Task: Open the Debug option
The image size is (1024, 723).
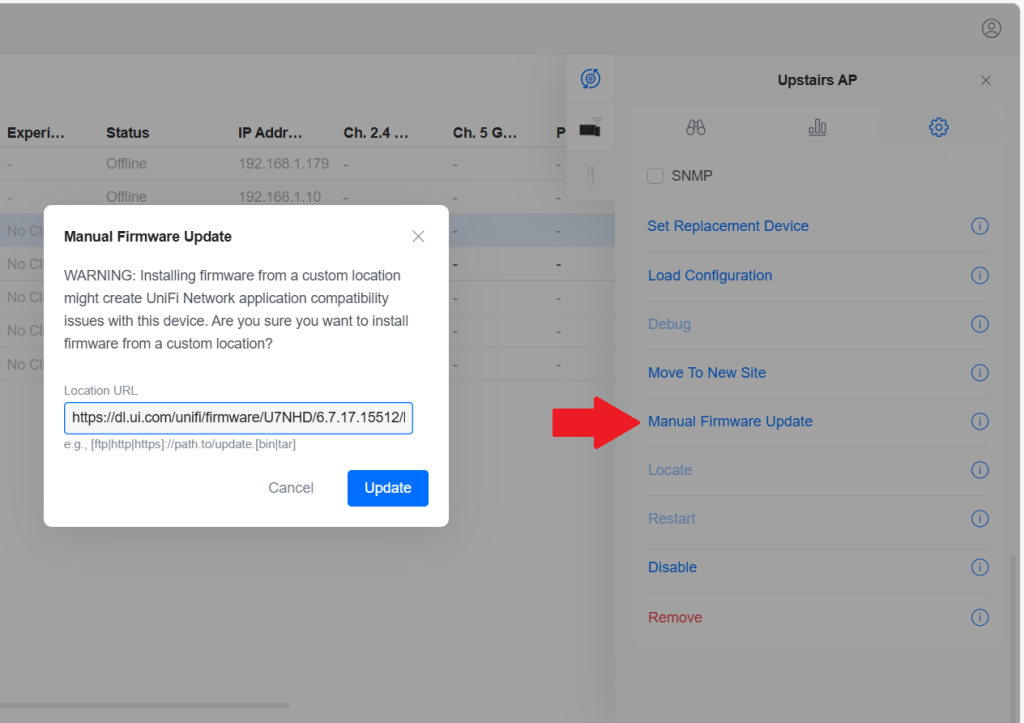Action: click(x=669, y=324)
